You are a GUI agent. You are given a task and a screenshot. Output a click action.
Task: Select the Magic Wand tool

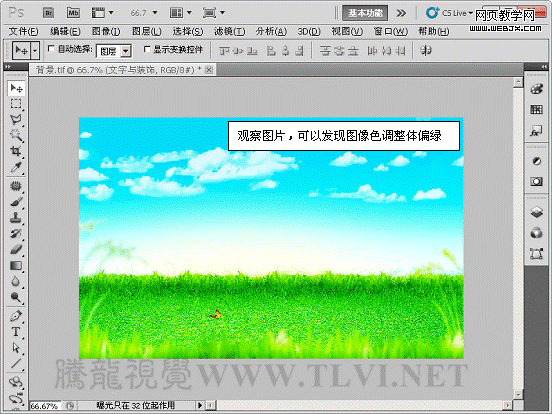coord(16,135)
